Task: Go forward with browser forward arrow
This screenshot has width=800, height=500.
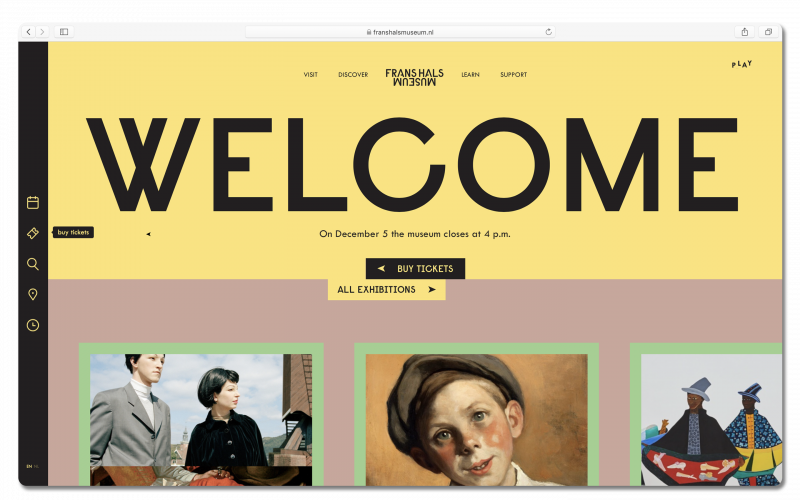Action: point(42,32)
